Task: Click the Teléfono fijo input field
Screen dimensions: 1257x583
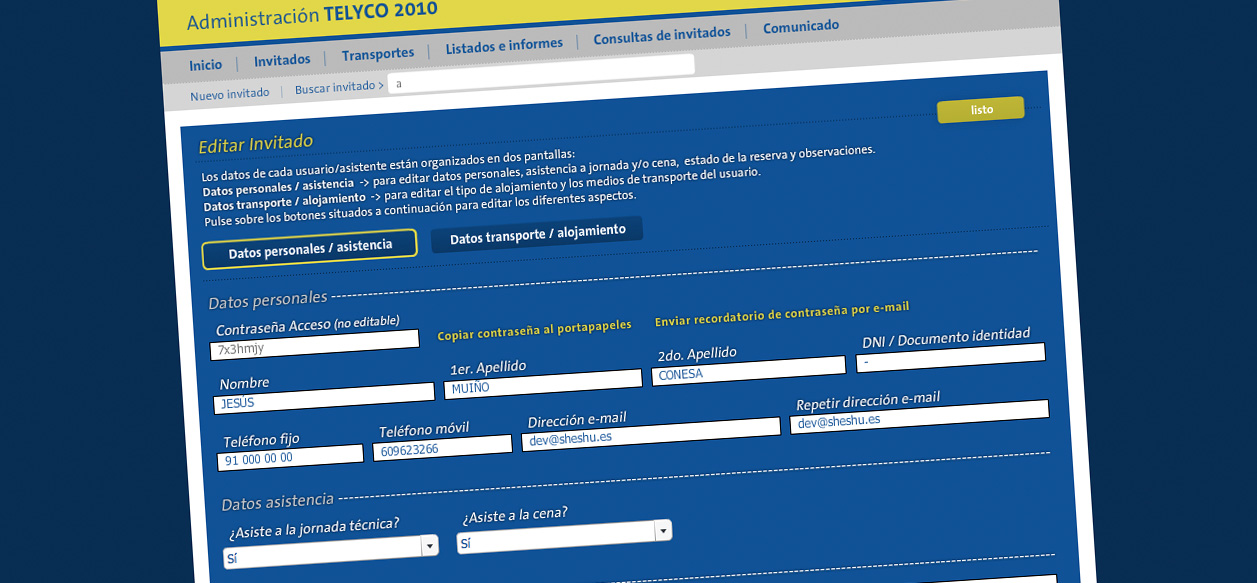Action: [290, 457]
